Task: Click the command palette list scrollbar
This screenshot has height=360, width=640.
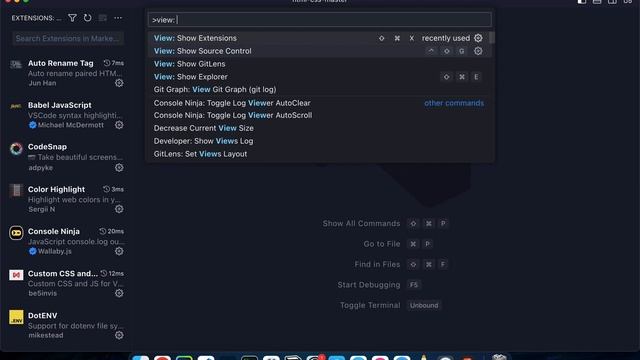Action: tap(492, 38)
